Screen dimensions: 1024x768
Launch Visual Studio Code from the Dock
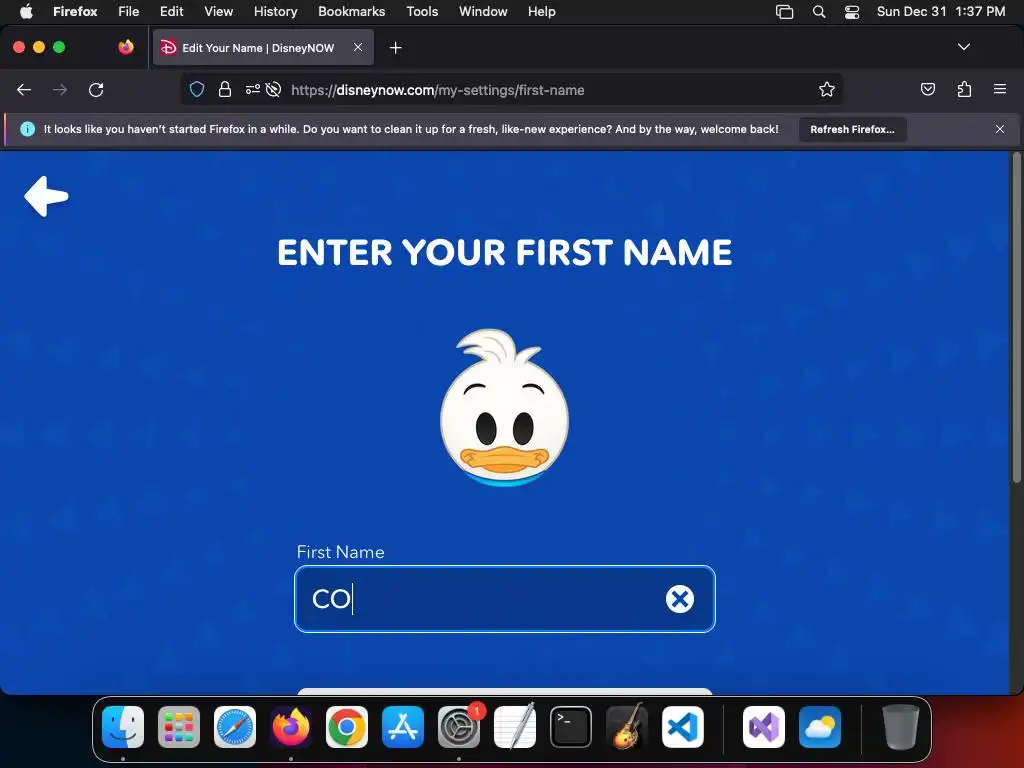click(683, 727)
